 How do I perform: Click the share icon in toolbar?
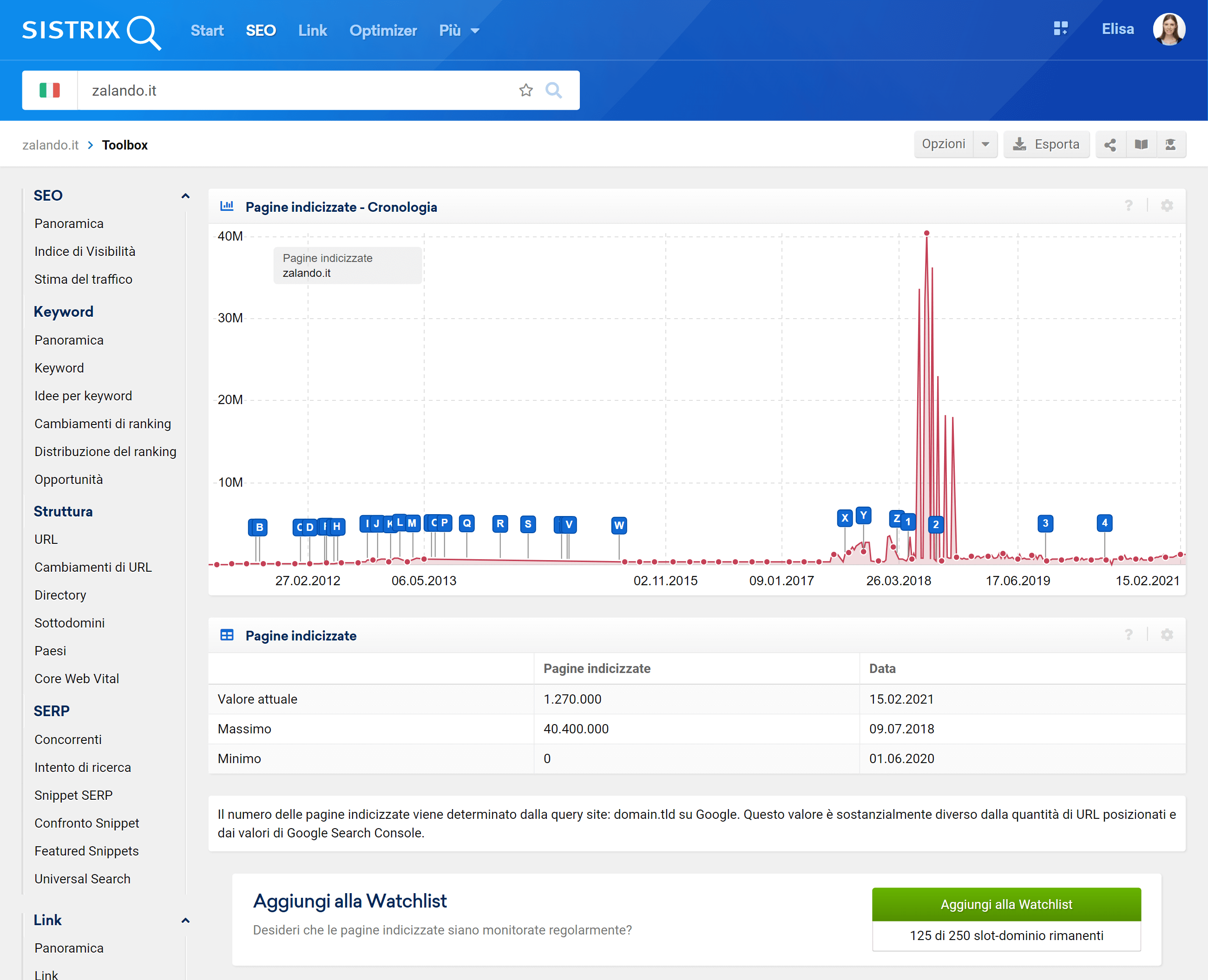[1110, 144]
